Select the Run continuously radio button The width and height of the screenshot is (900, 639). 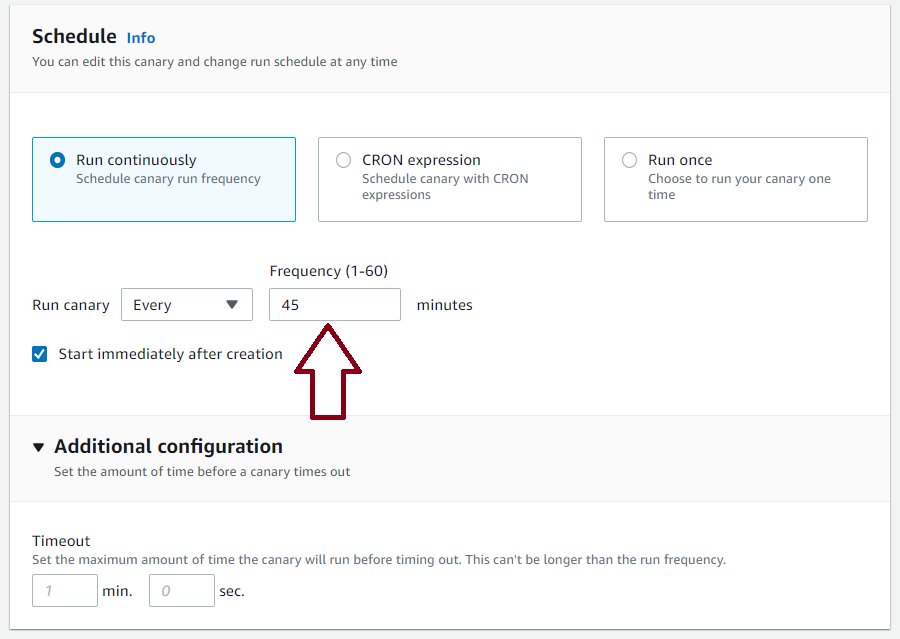pyautogui.click(x=57, y=160)
